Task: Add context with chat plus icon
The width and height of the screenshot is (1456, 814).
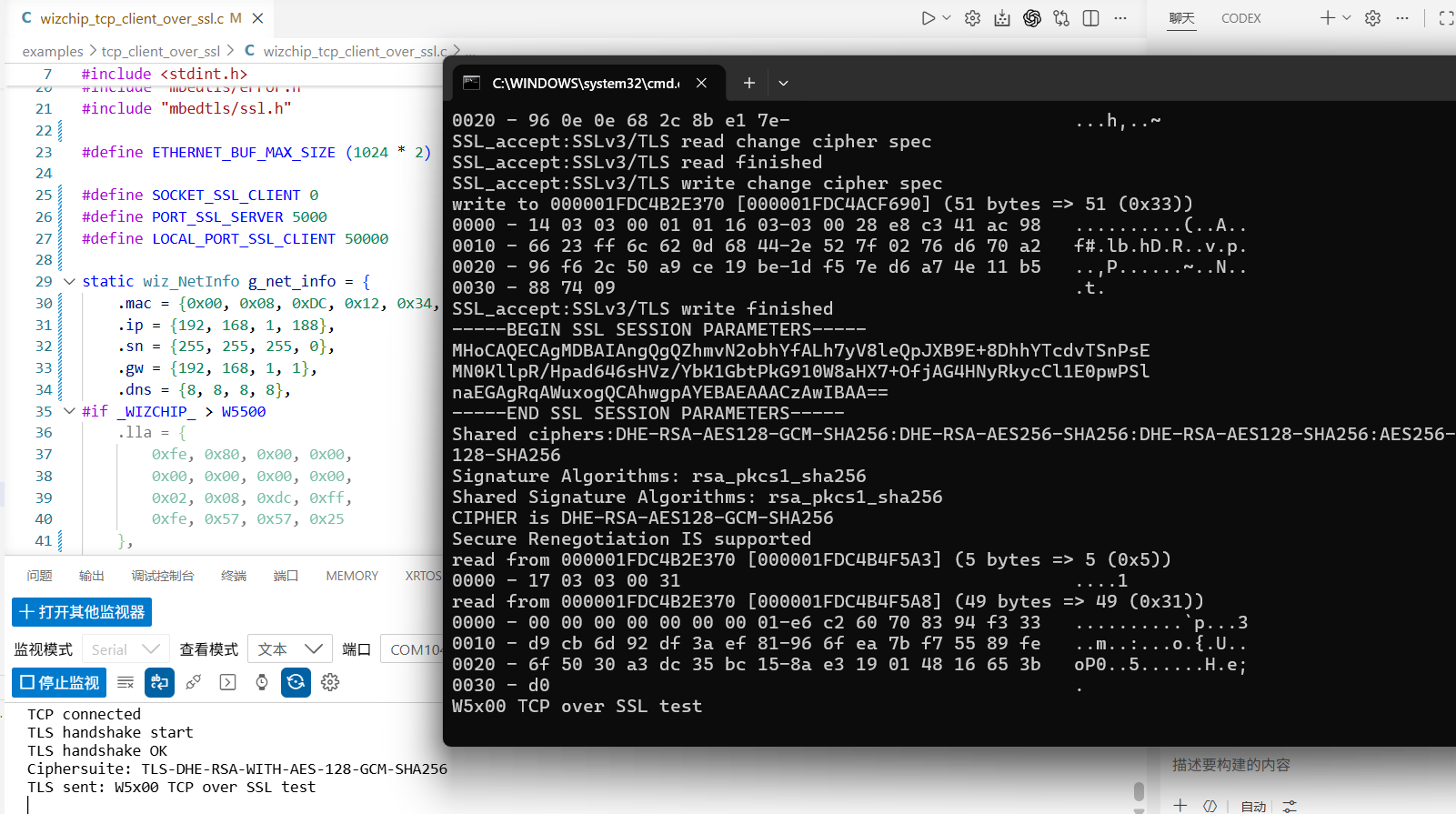Action: 1180,806
